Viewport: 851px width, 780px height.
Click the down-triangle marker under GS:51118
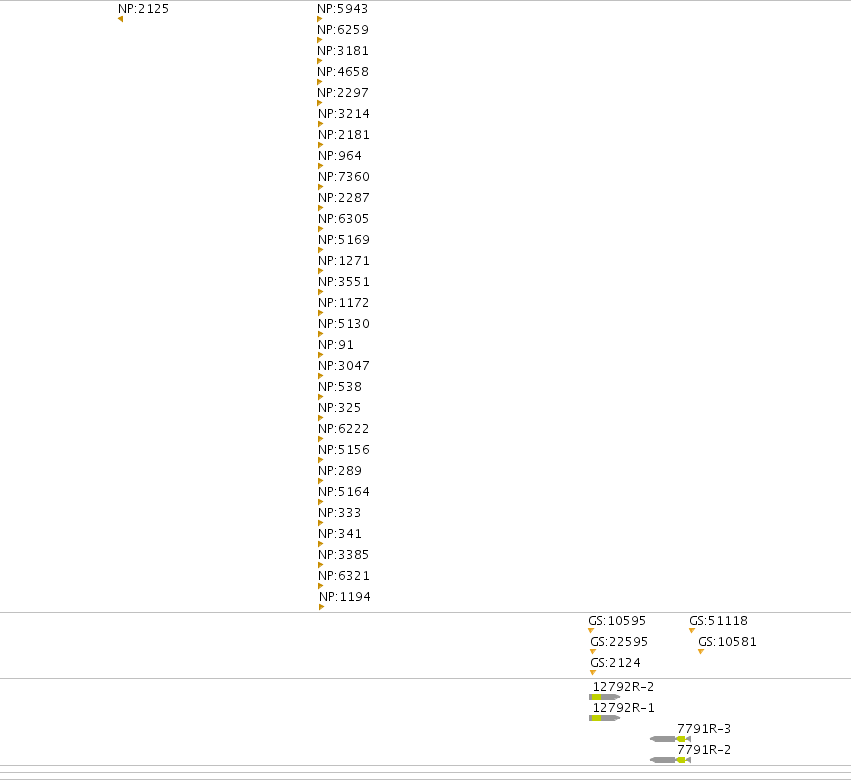click(x=692, y=631)
